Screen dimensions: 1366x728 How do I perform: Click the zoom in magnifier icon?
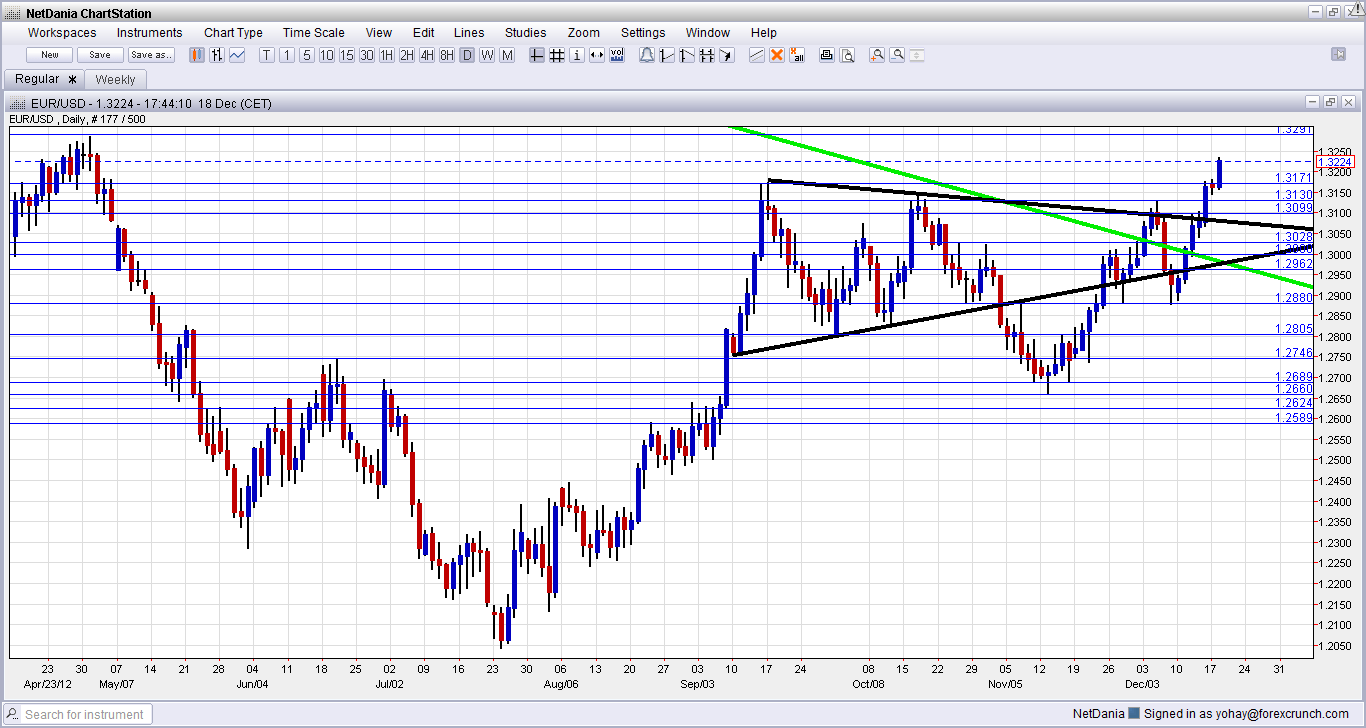point(877,55)
